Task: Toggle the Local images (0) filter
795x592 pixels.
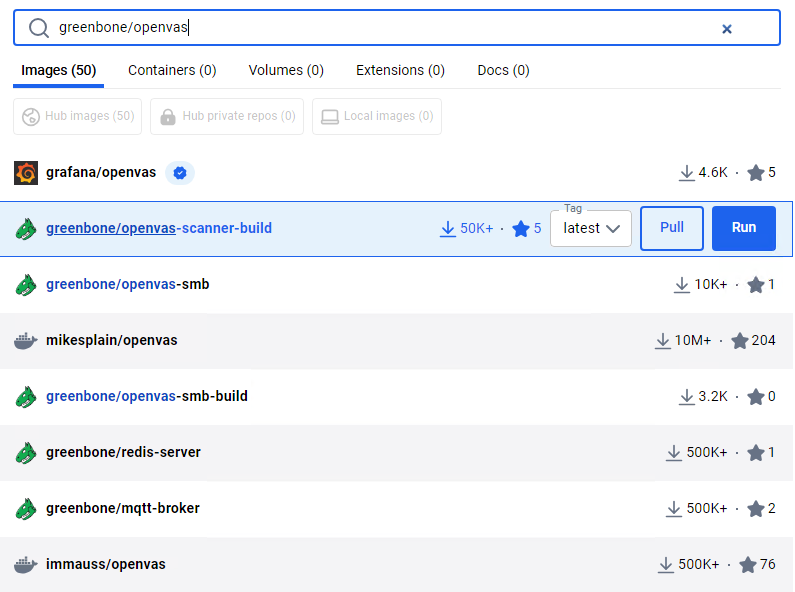Action: pyautogui.click(x=377, y=116)
